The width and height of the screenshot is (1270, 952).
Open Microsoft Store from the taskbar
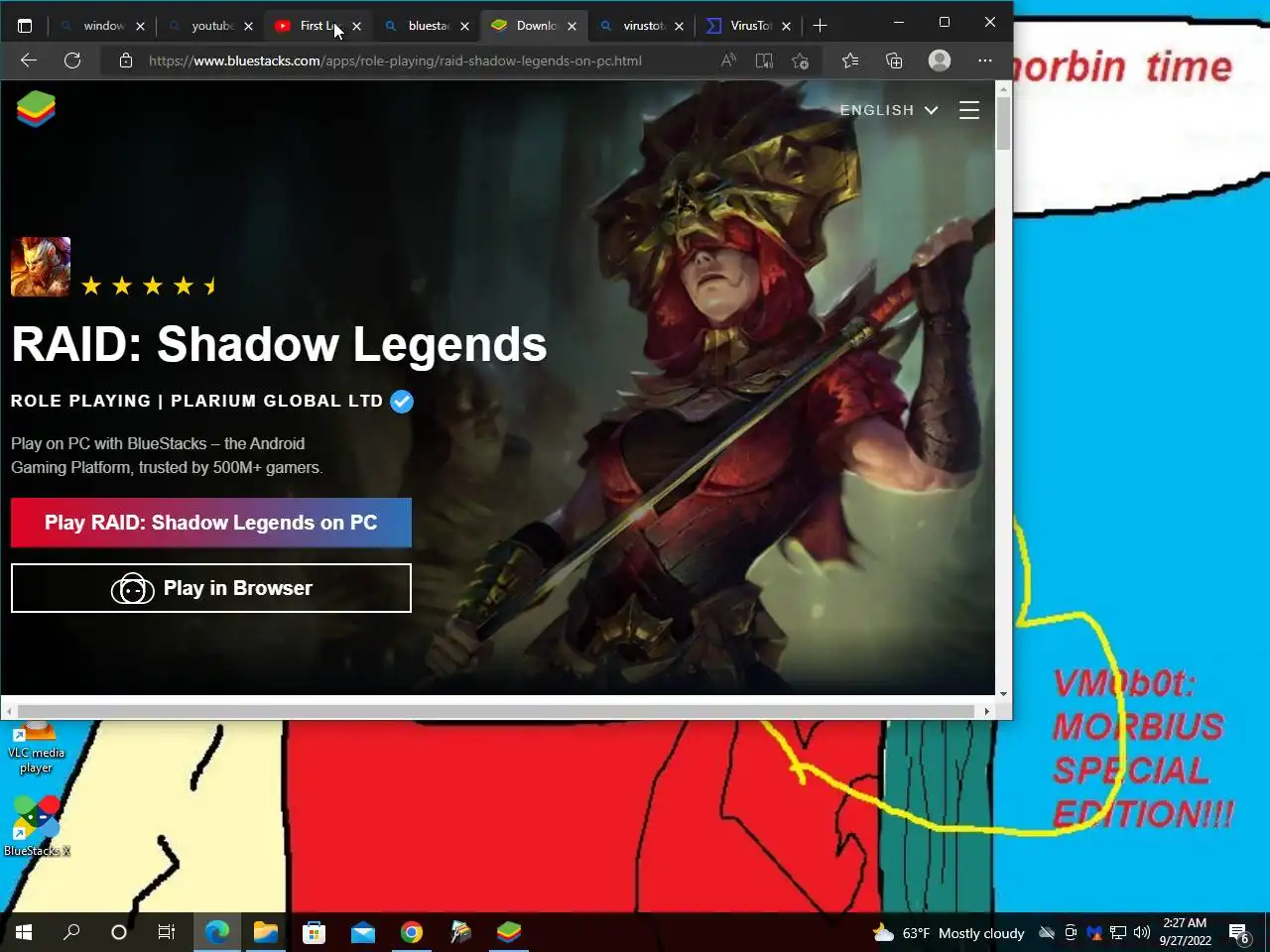pos(315,932)
